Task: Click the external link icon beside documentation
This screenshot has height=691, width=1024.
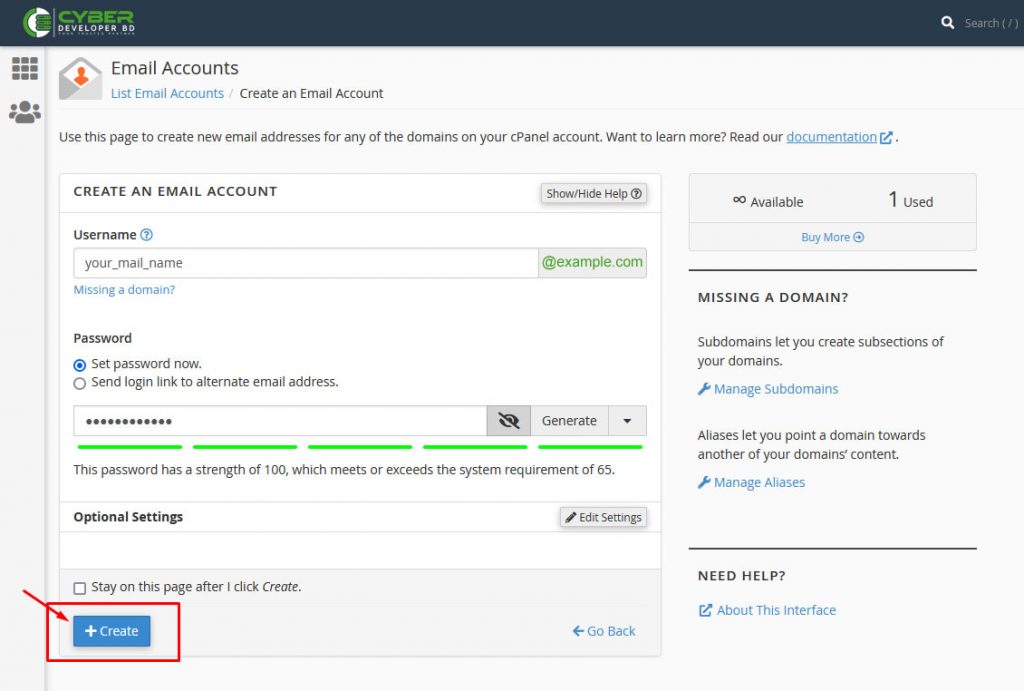Action: point(886,137)
